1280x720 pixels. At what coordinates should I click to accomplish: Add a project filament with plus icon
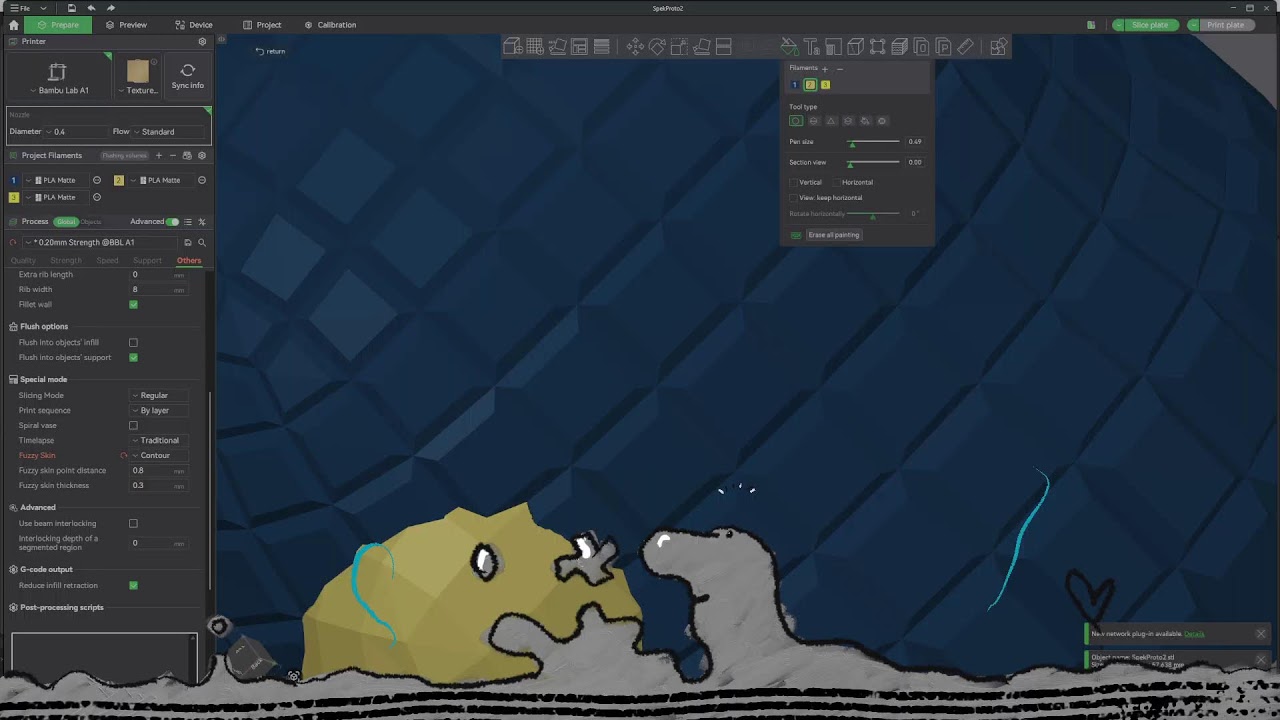(158, 155)
